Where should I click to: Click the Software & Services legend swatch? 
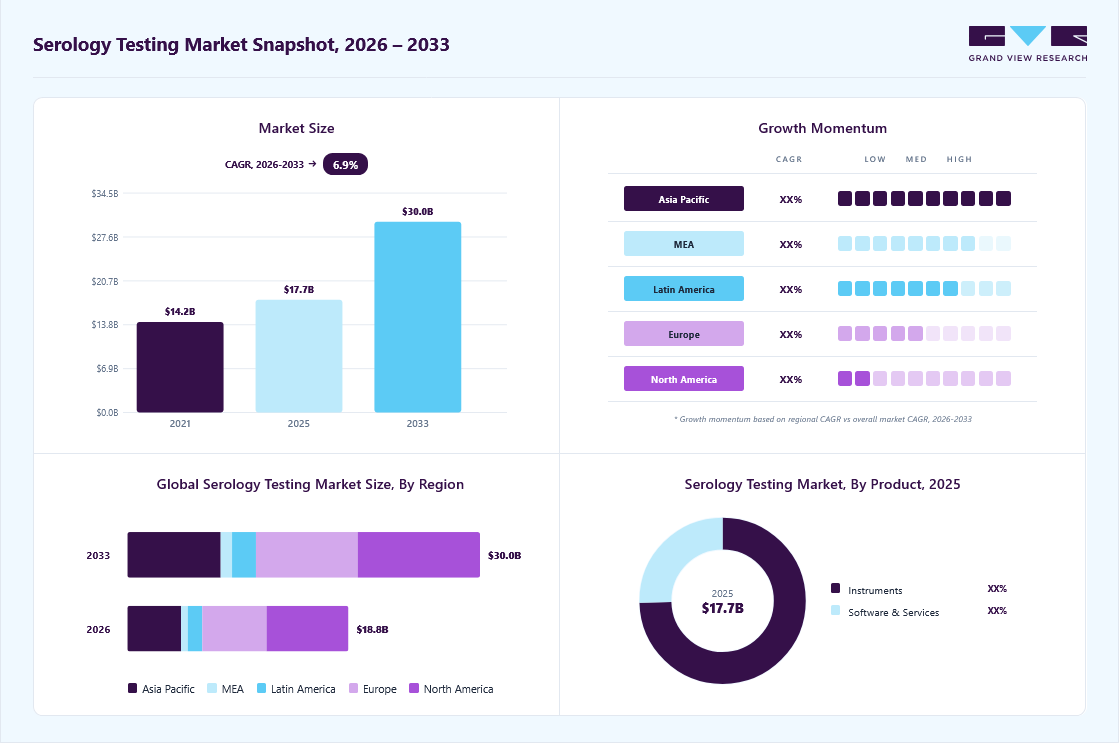pyautogui.click(x=835, y=610)
